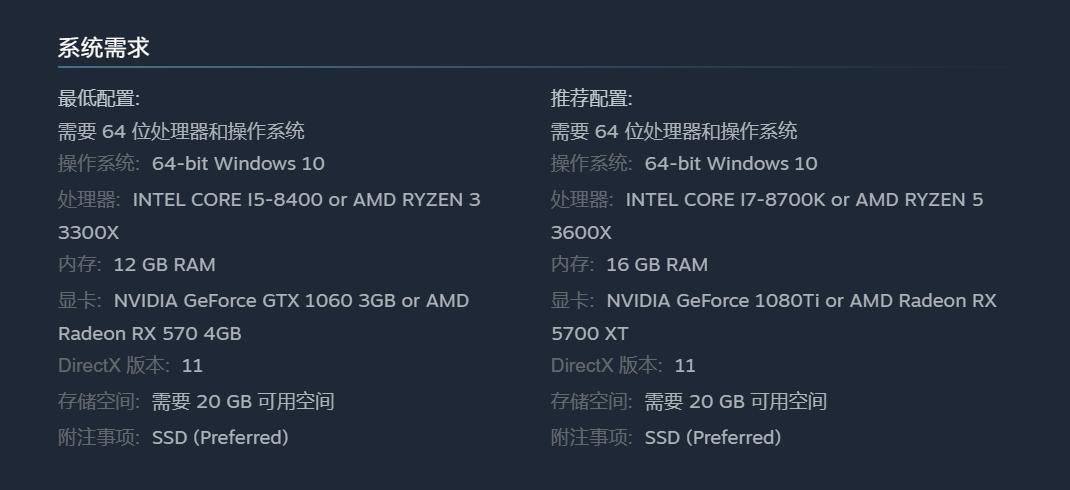Click the 最低配置 column label

point(99,99)
